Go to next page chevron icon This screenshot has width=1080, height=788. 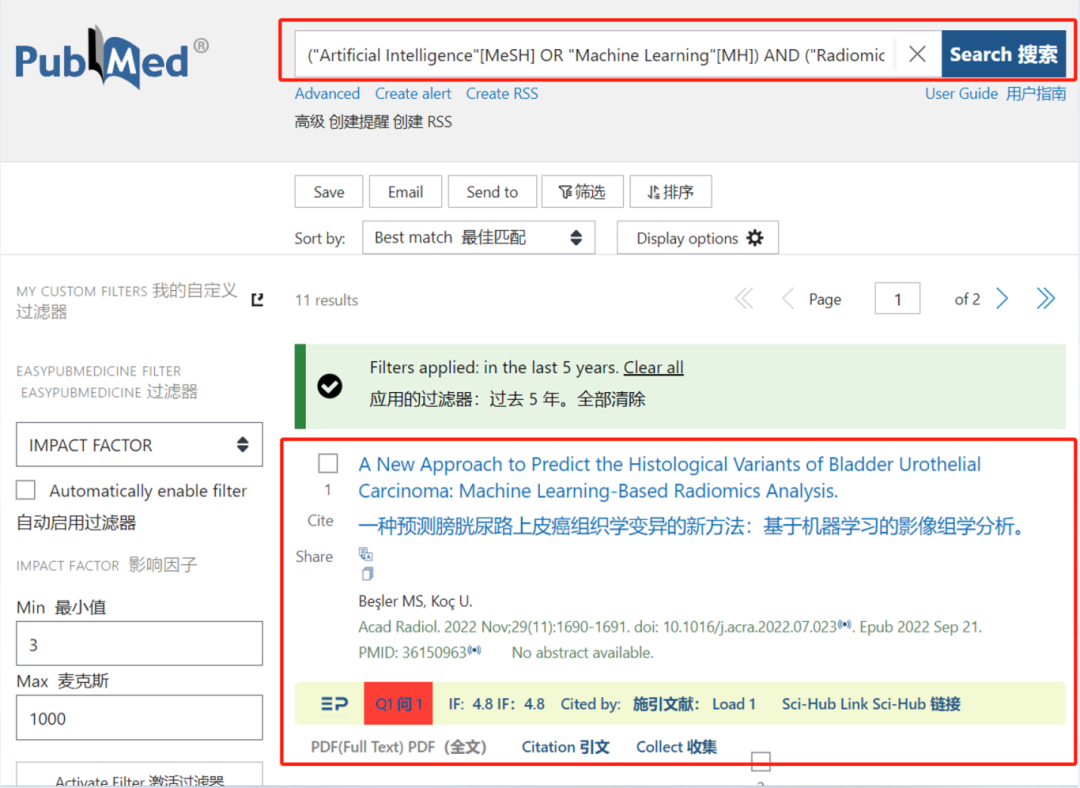click(1002, 299)
